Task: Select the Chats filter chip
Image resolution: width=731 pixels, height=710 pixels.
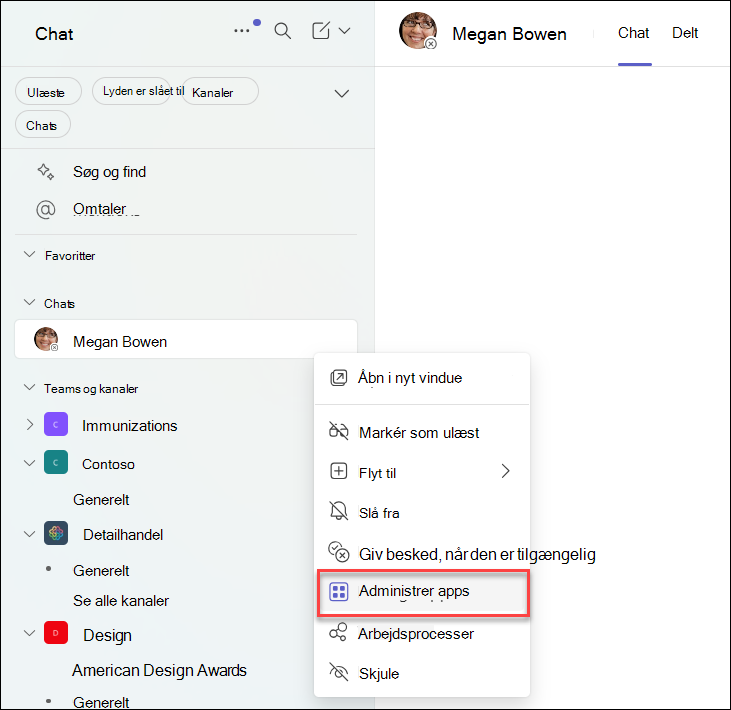Action: point(43,125)
